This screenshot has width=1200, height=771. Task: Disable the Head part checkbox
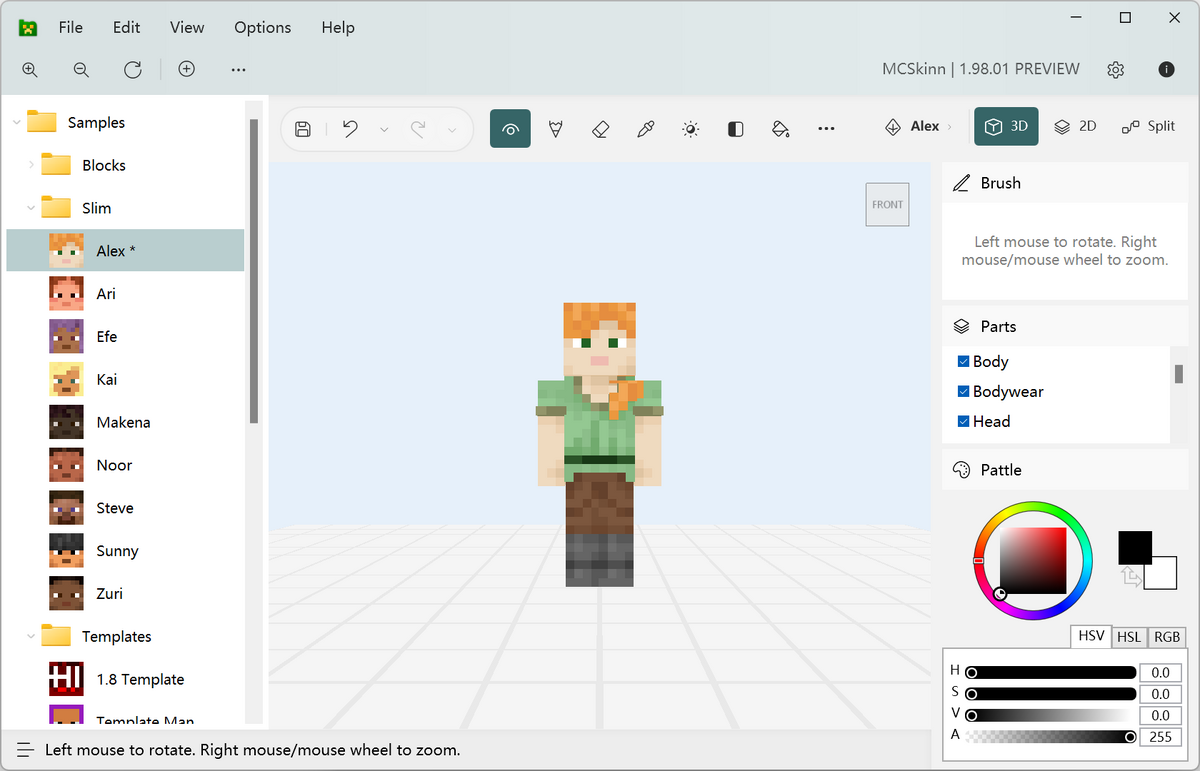(963, 421)
